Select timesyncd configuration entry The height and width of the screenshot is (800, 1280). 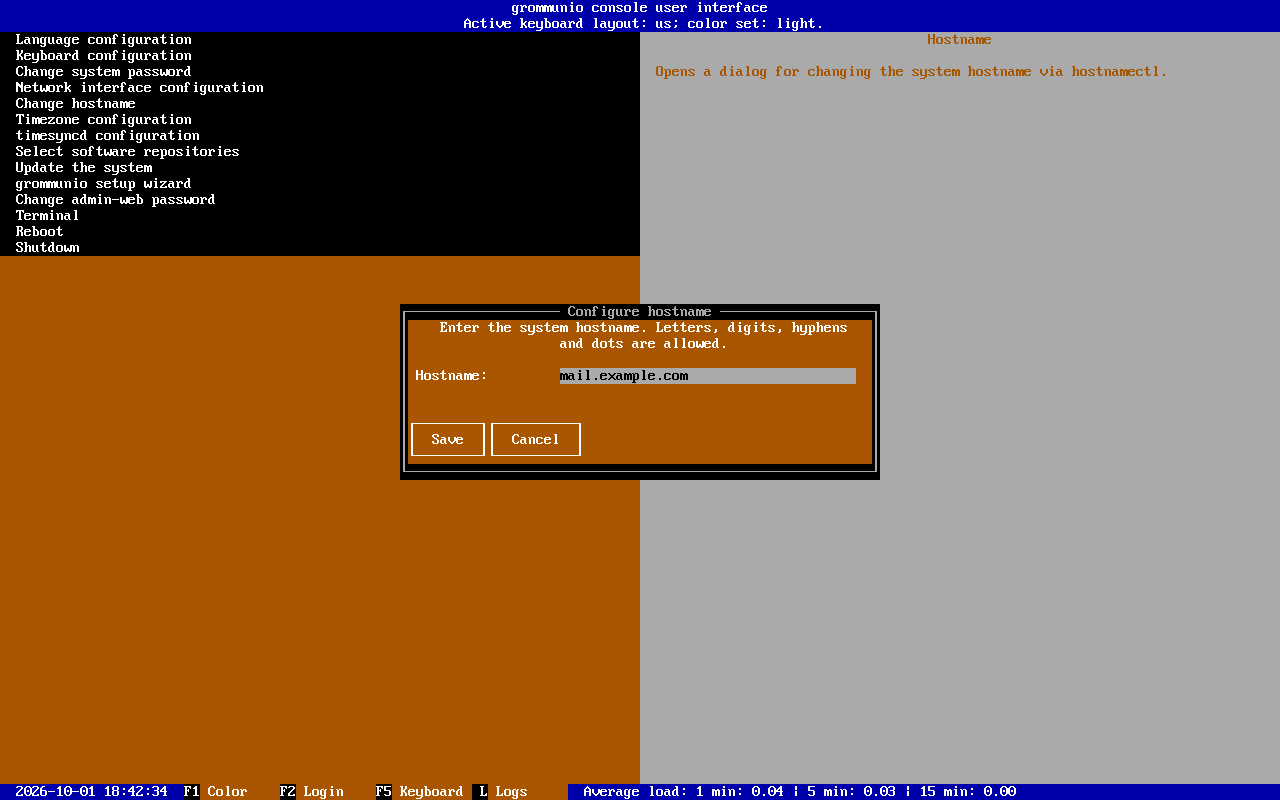pyautogui.click(x=107, y=136)
